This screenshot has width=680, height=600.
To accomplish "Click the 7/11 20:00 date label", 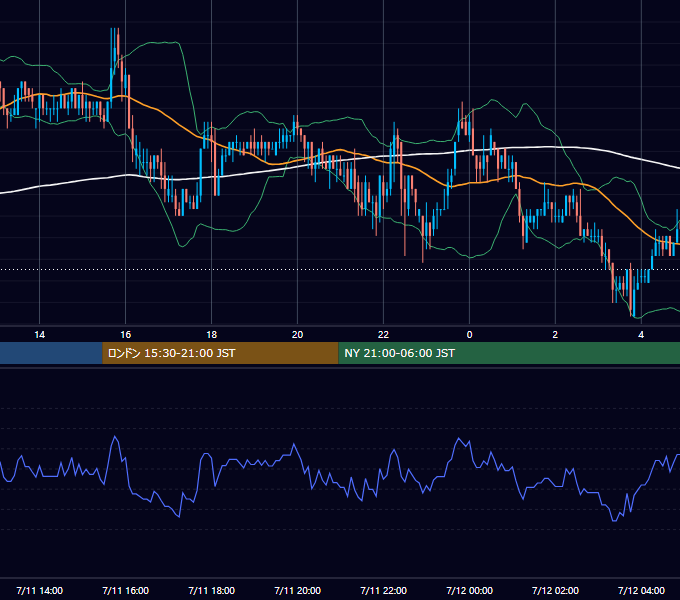I will click(x=298, y=590).
